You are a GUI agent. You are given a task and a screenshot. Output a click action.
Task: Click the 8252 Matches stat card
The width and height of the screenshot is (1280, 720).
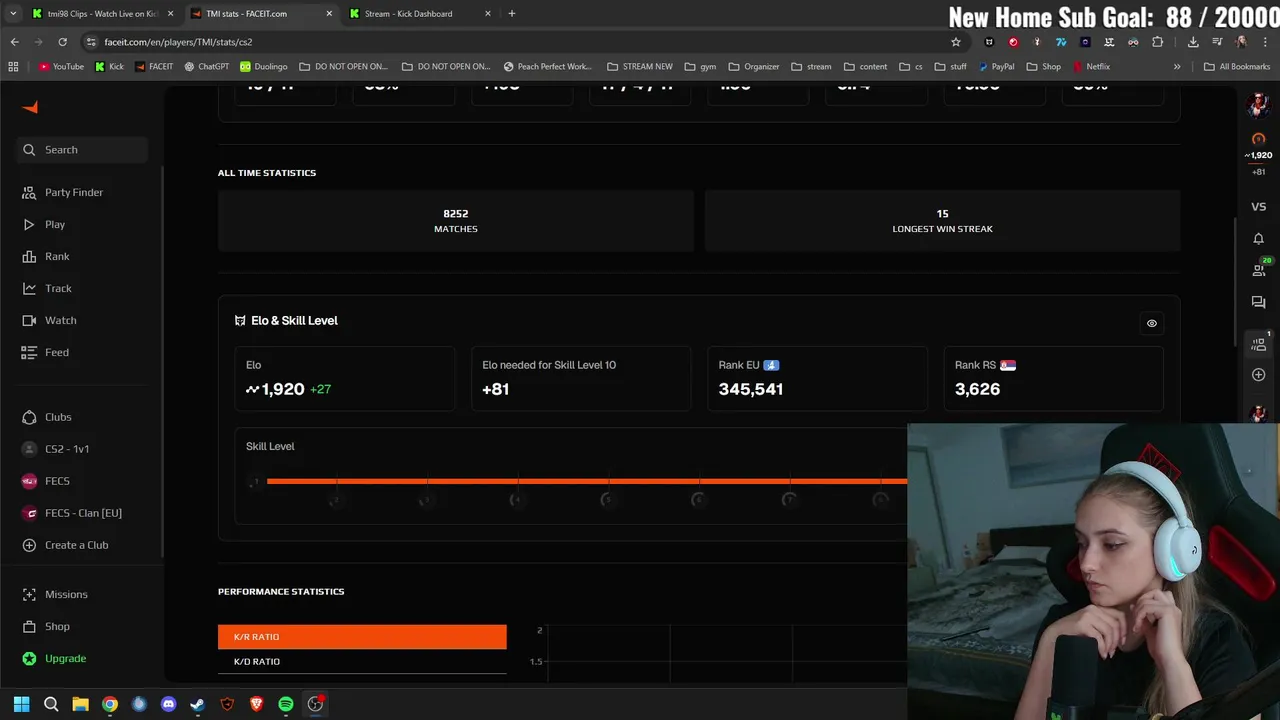pyautogui.click(x=456, y=221)
